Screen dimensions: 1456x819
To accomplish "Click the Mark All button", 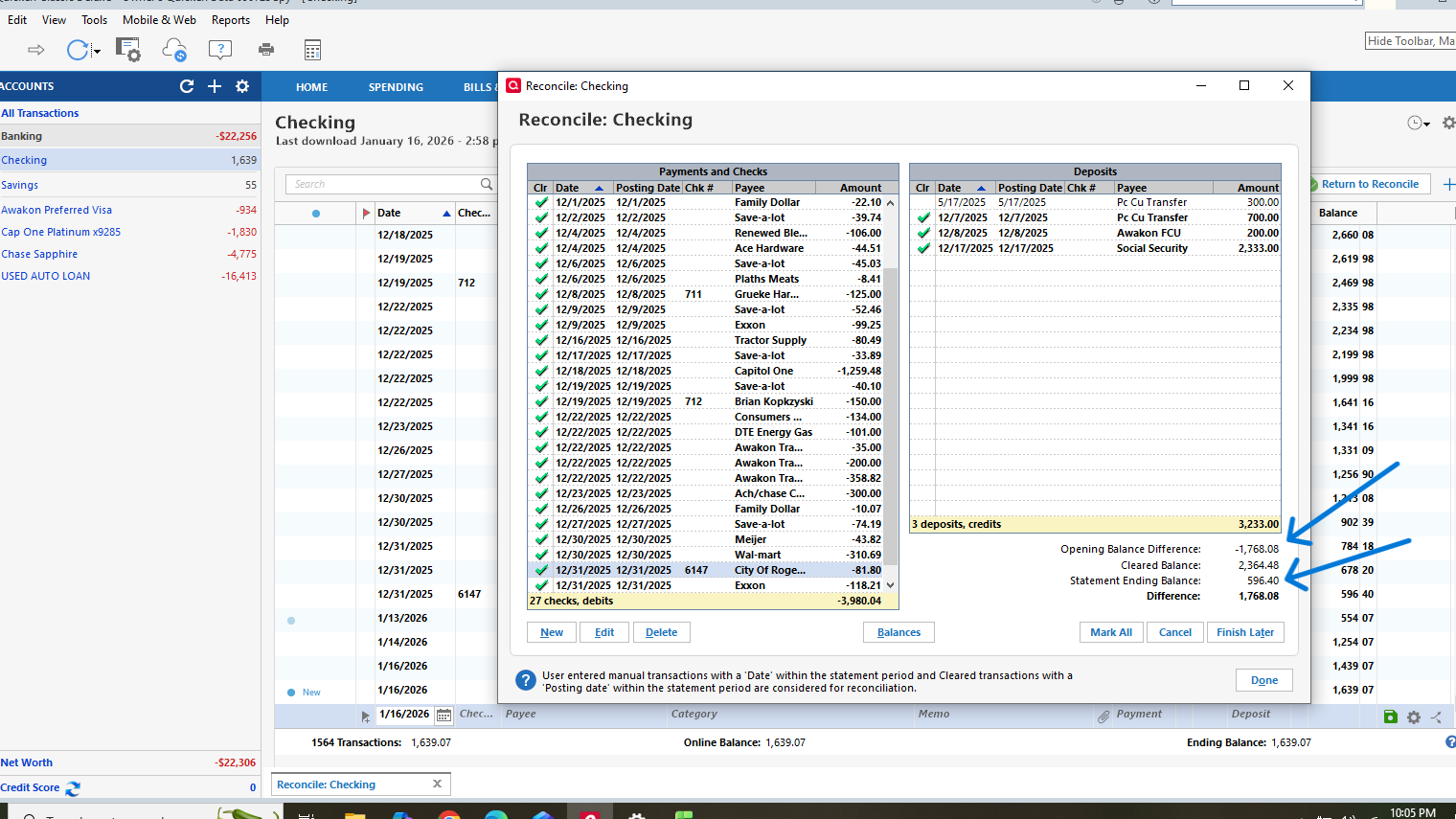I will click(x=1111, y=632).
